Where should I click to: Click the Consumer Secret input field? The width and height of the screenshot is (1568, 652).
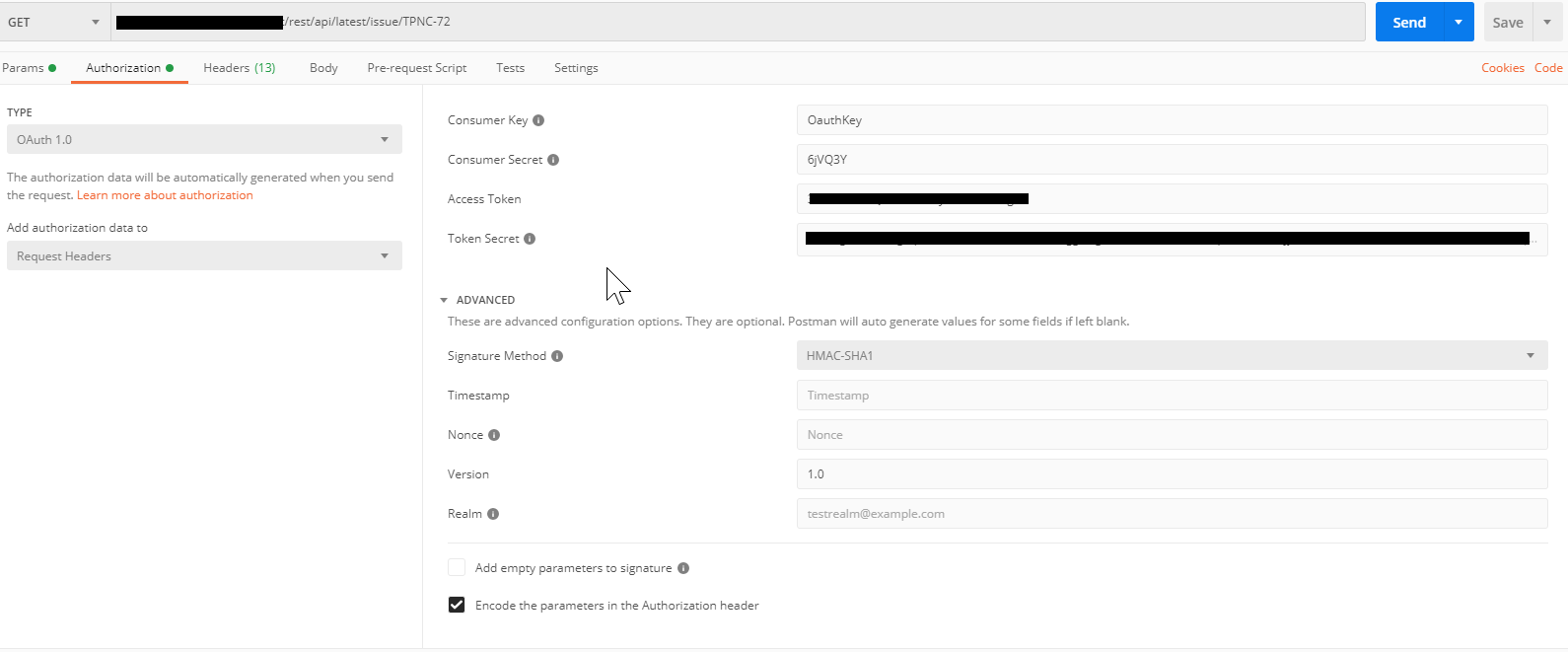click(x=1172, y=160)
